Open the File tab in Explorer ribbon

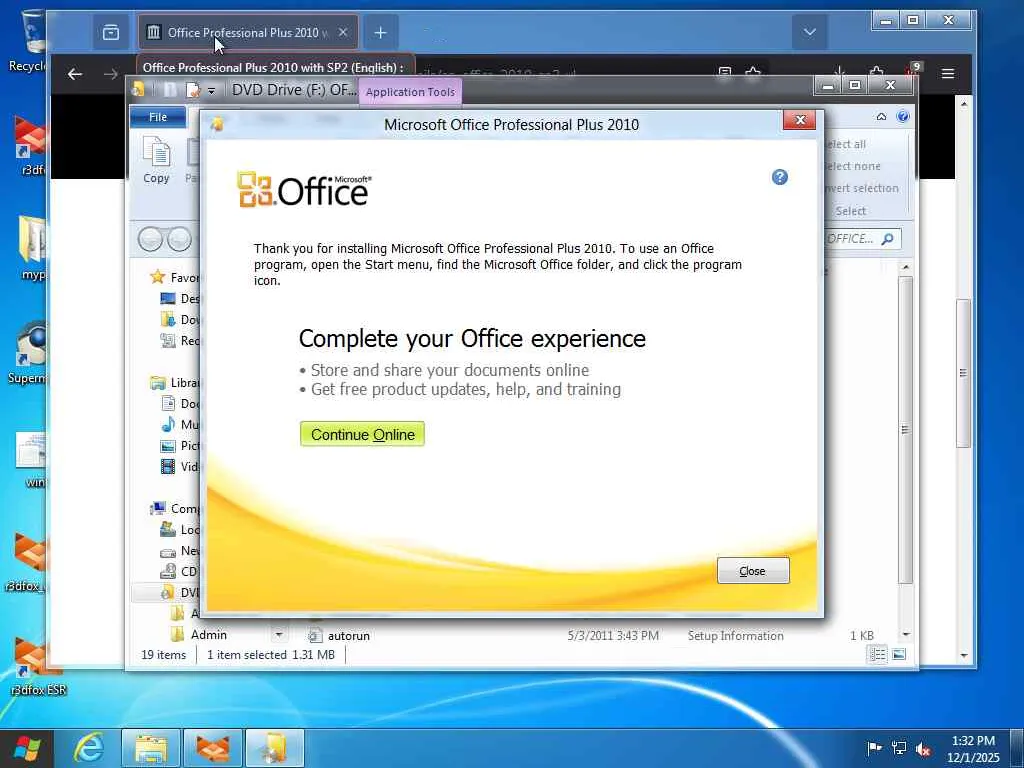[158, 117]
